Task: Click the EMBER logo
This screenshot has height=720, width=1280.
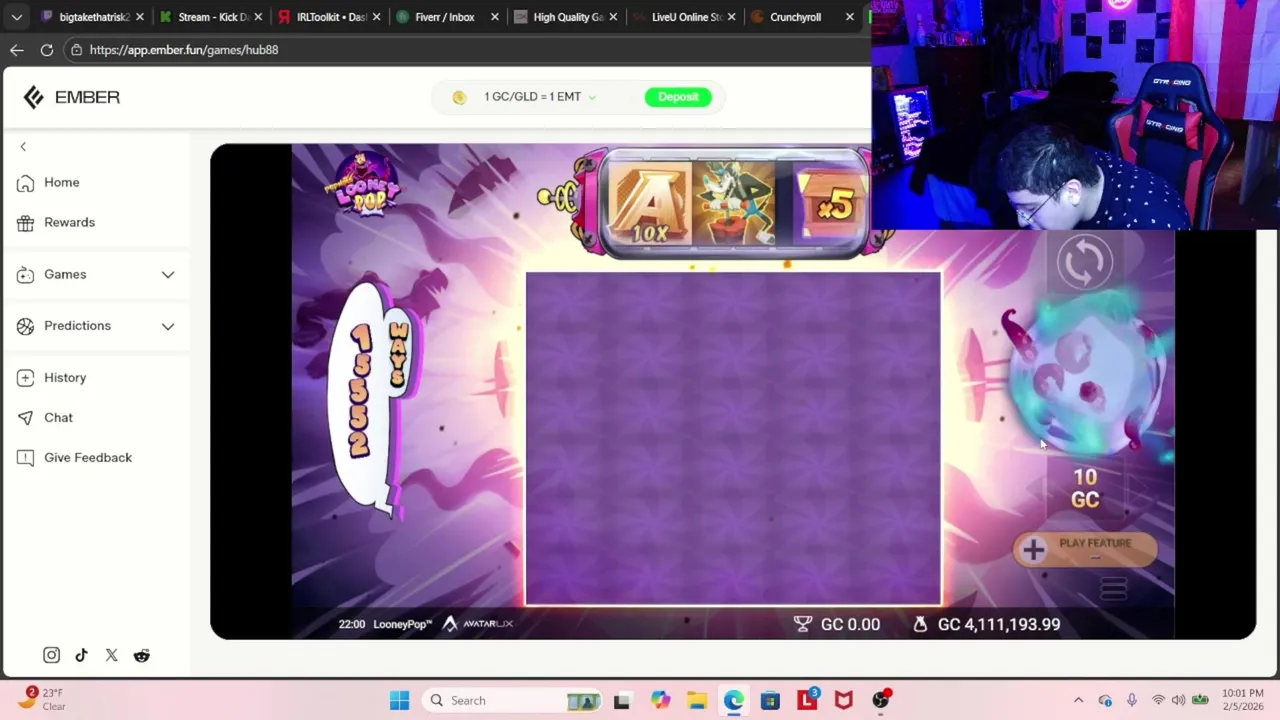Action: [72, 97]
